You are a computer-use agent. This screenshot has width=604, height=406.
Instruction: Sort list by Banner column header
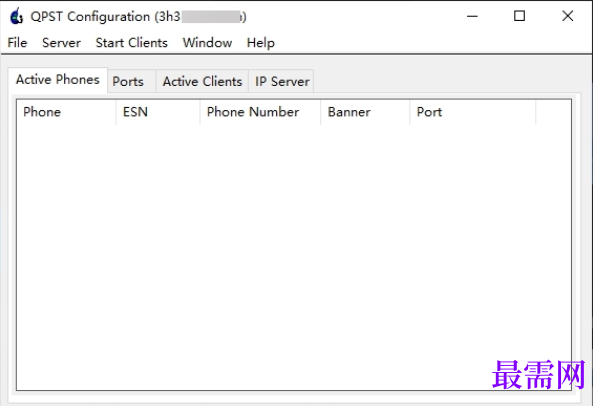pos(365,112)
